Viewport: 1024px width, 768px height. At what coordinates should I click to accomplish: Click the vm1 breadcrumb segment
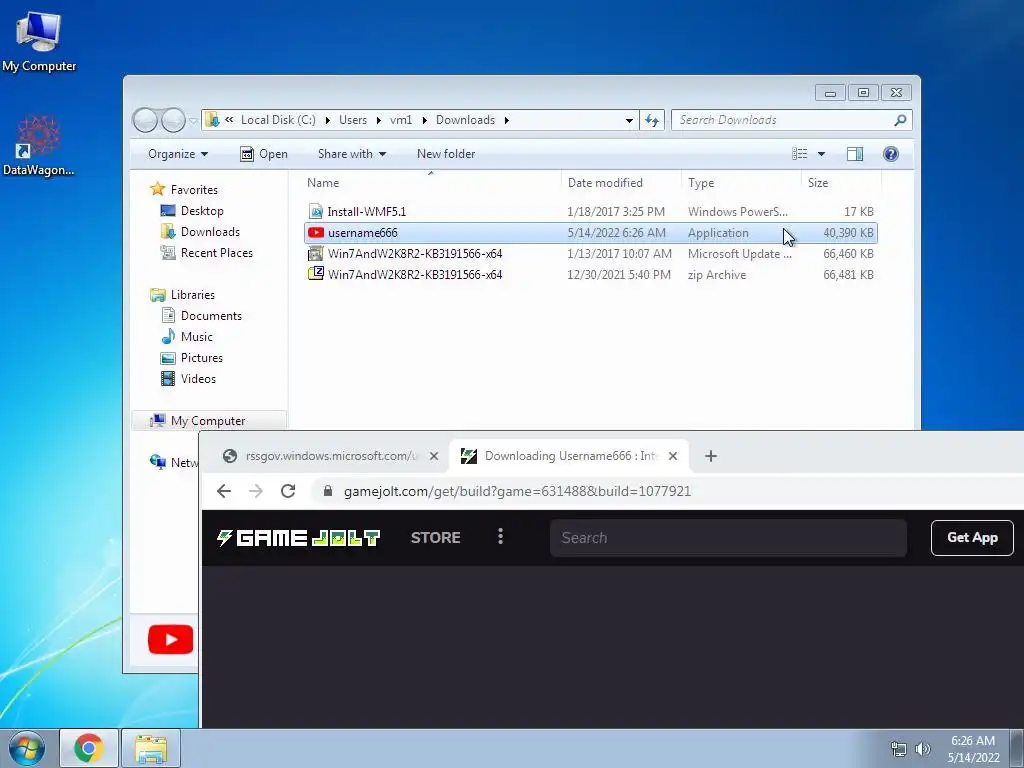tap(401, 120)
